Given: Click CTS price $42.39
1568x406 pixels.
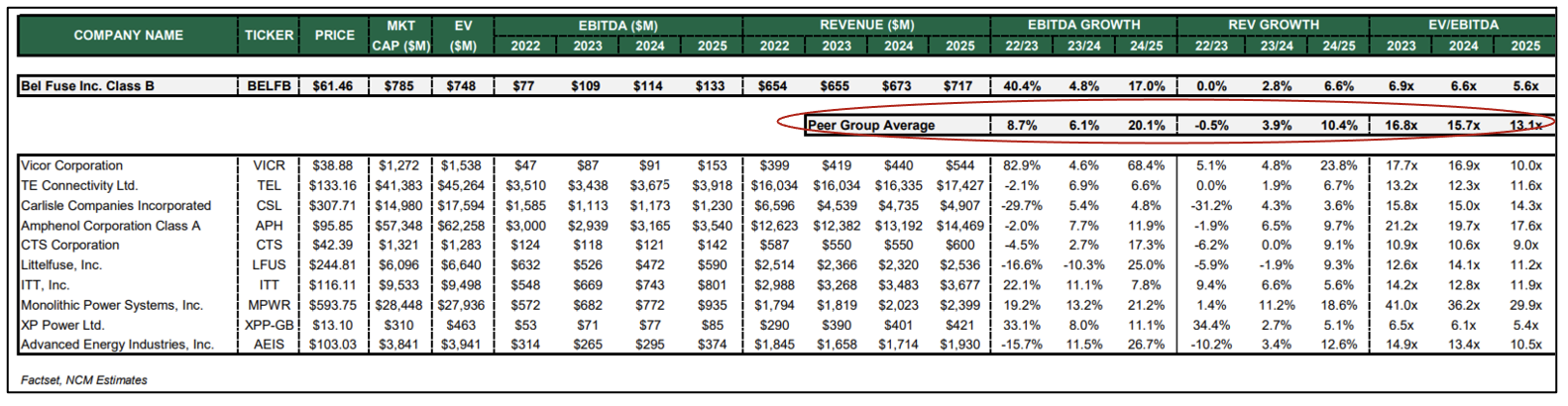Looking at the screenshot, I should coord(333,245).
